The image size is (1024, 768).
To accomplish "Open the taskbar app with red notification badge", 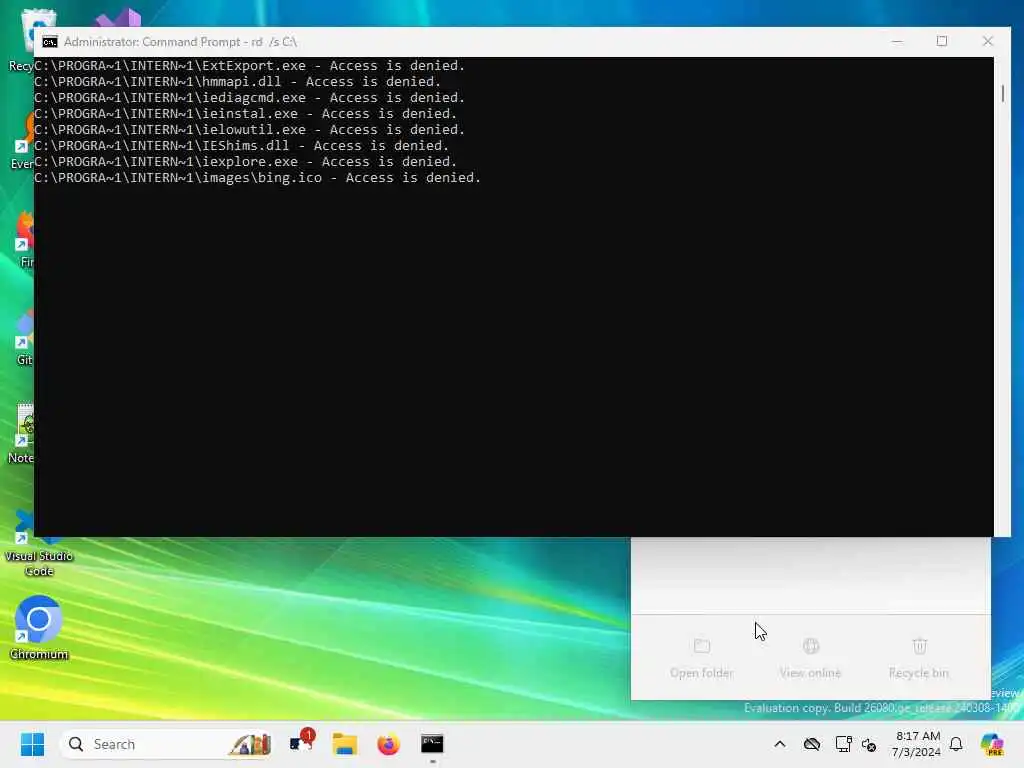I will click(x=301, y=743).
